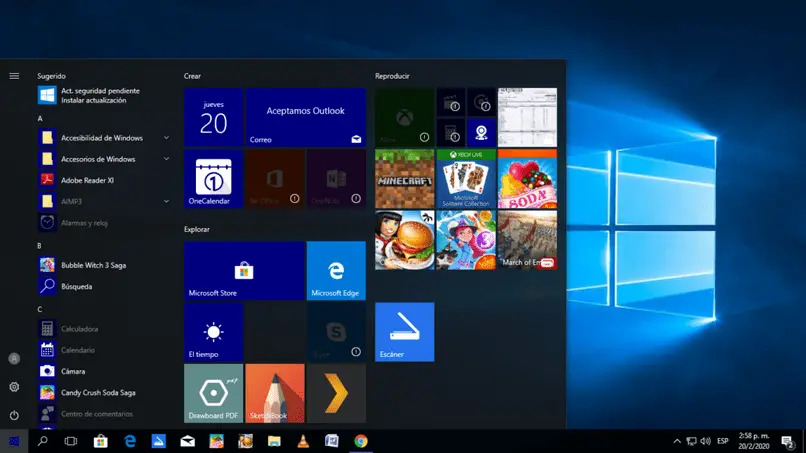806x453 pixels.
Task: Click the VLC icon in taskbar
Action: click(x=303, y=441)
